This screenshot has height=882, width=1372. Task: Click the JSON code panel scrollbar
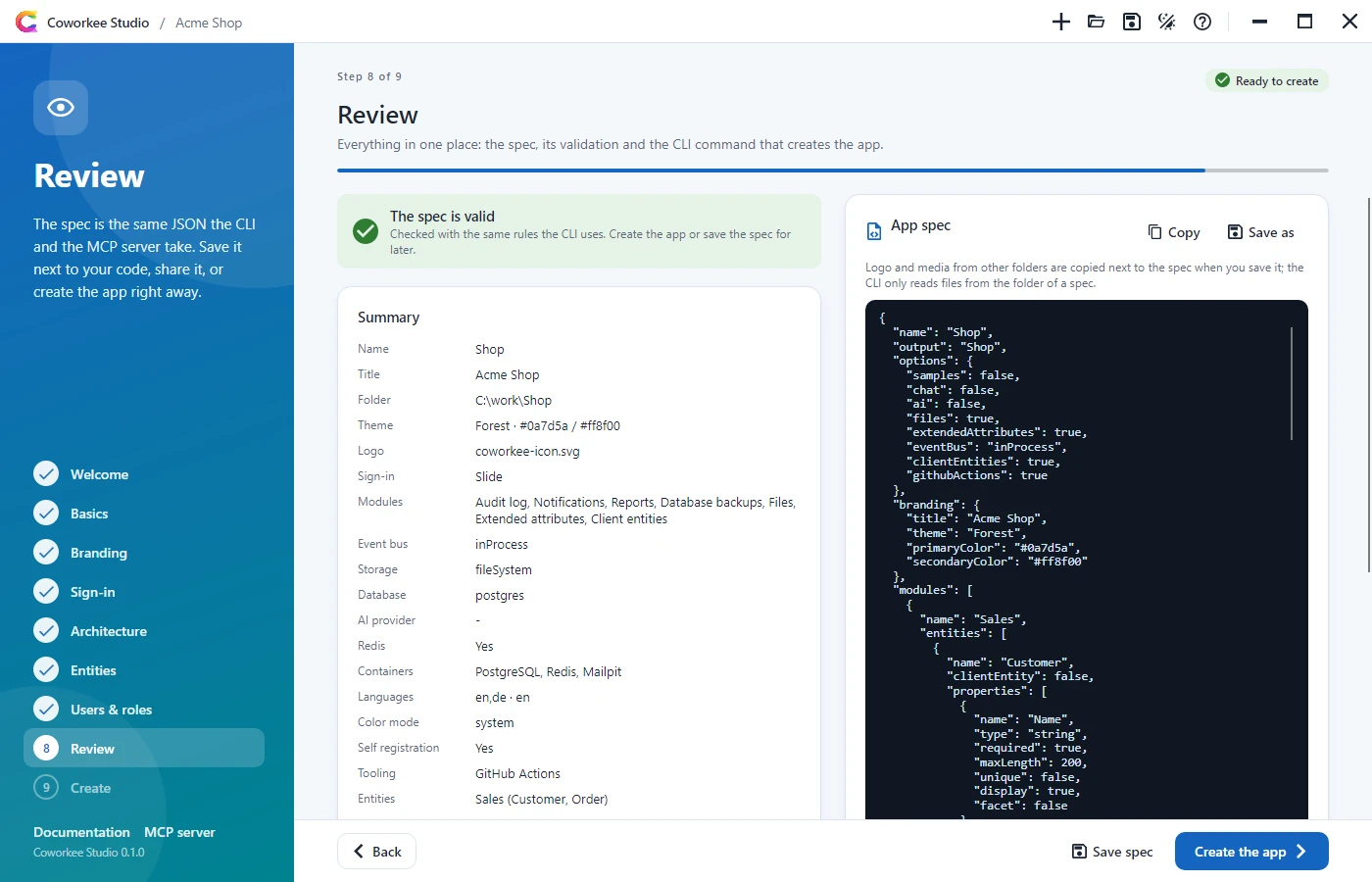click(1292, 383)
